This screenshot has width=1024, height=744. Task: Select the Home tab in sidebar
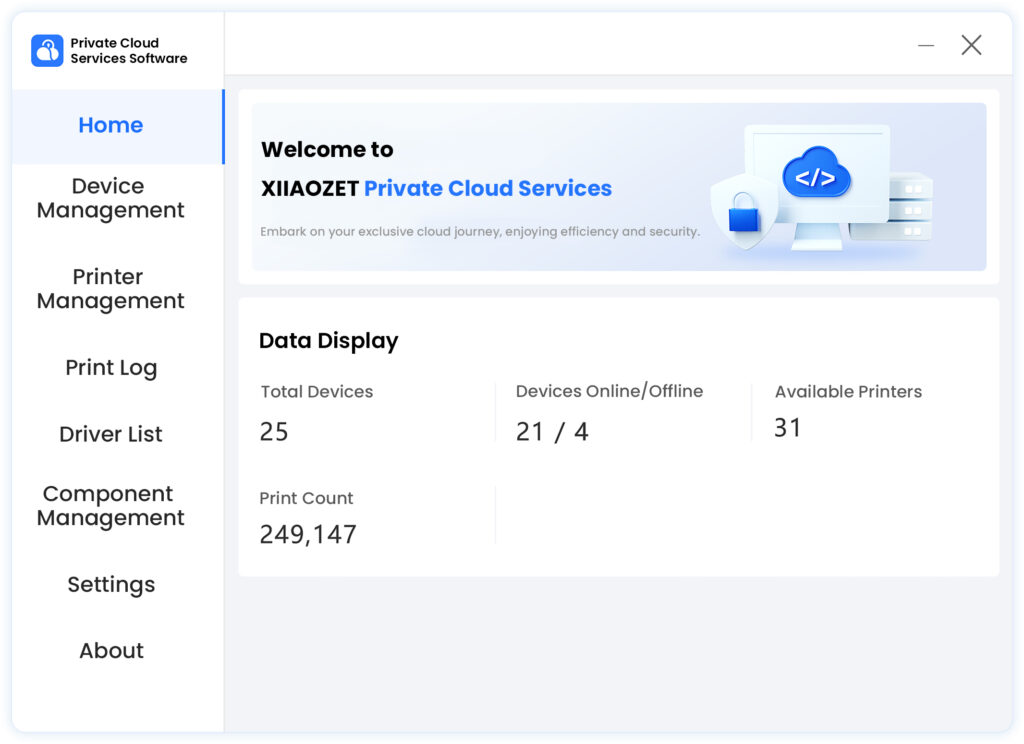coord(111,126)
